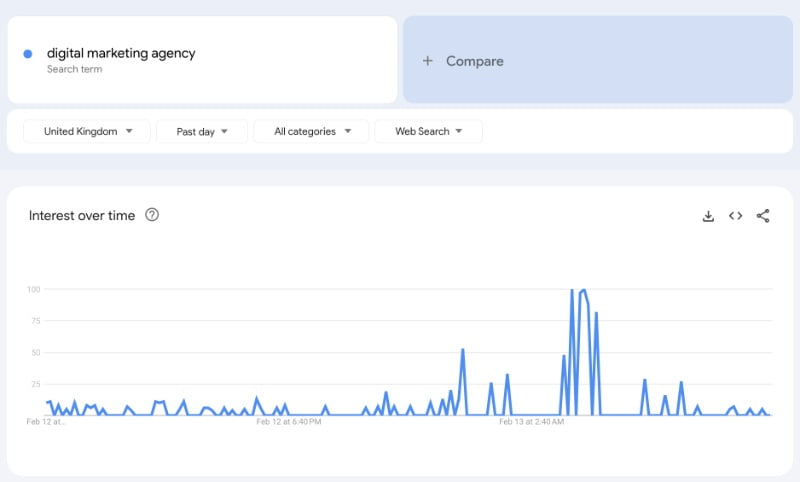This screenshot has width=800, height=482.
Task: Click the 100 value on y-axis
Action: (33, 289)
